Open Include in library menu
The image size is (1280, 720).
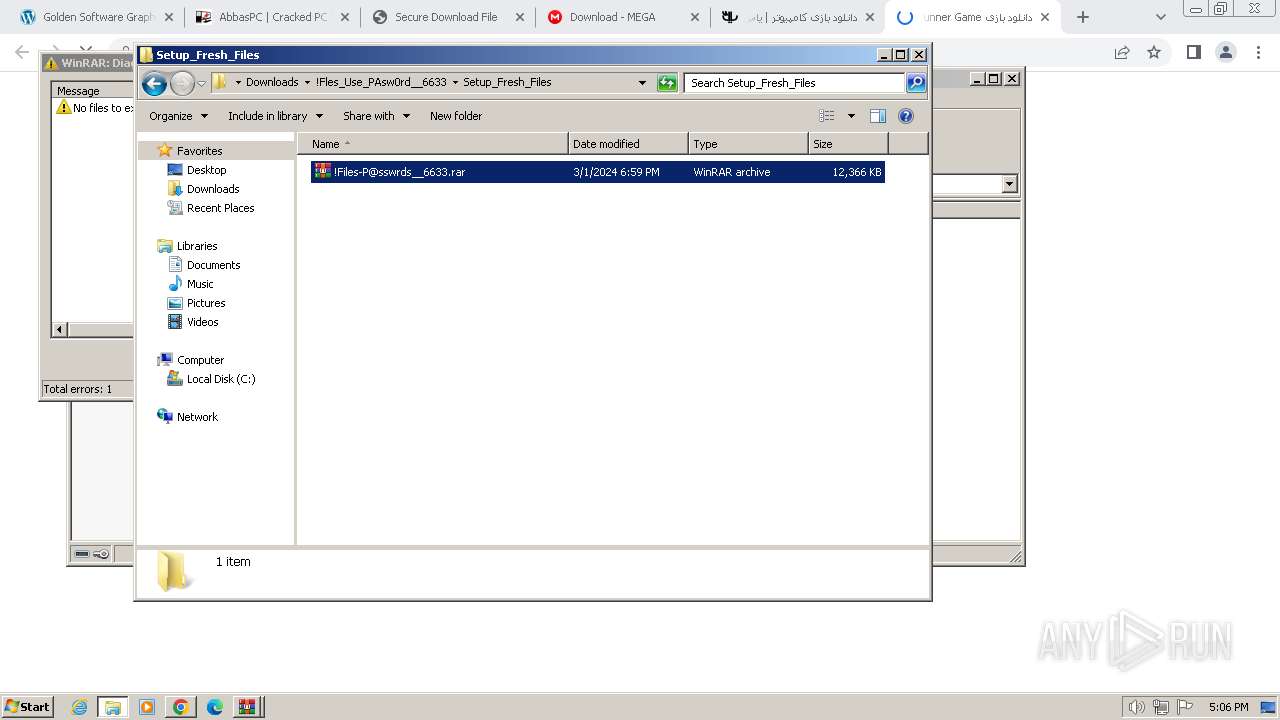click(x=275, y=116)
